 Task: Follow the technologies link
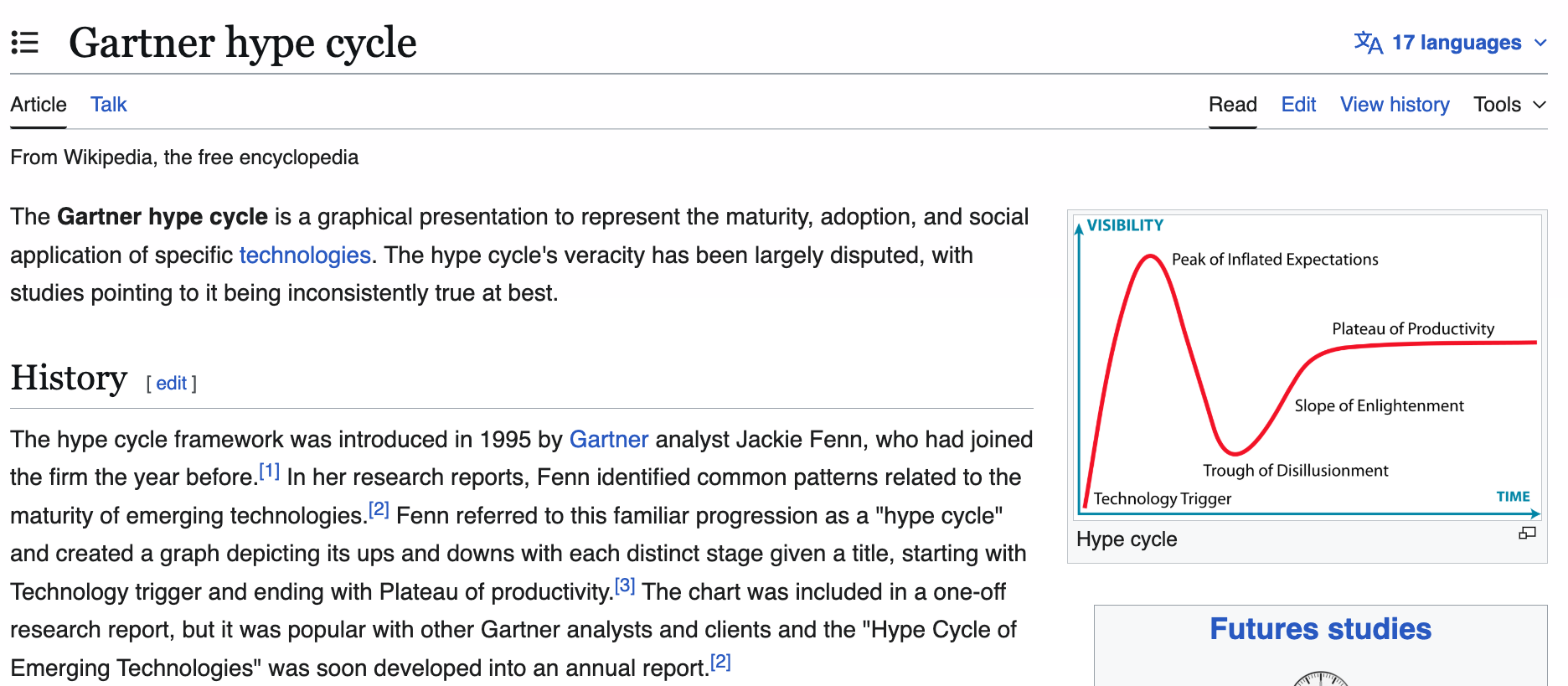[305, 255]
